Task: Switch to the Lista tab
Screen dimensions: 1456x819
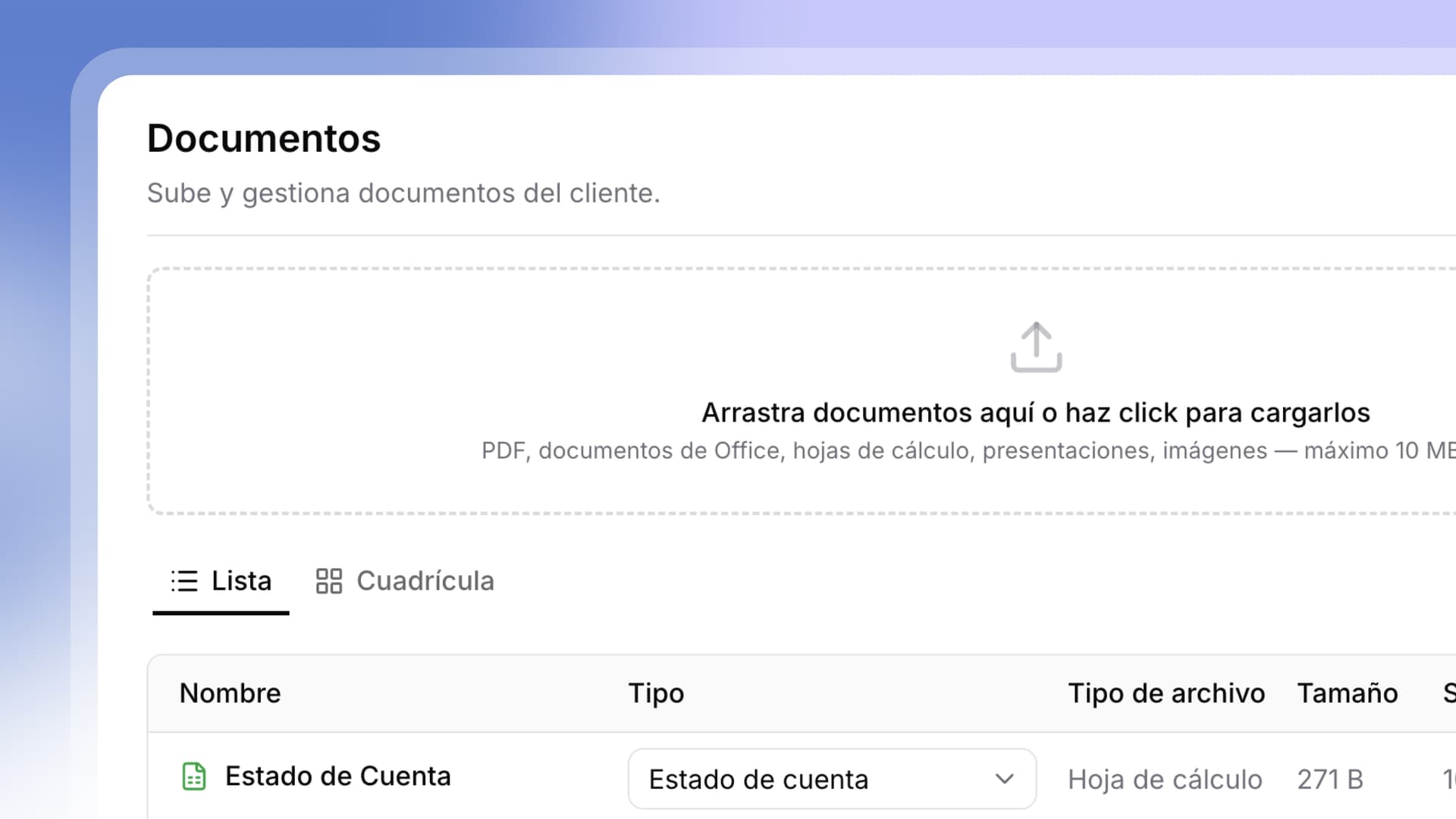Action: pos(221,581)
